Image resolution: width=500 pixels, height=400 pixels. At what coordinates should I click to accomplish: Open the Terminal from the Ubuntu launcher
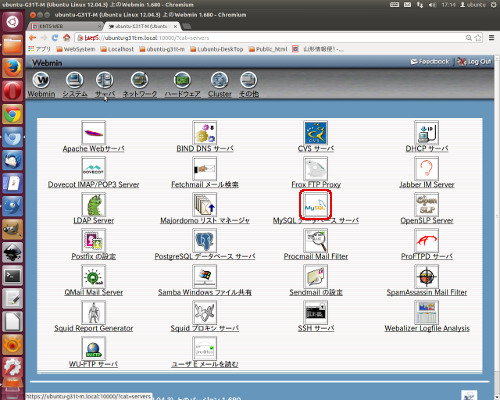[x=12, y=276]
